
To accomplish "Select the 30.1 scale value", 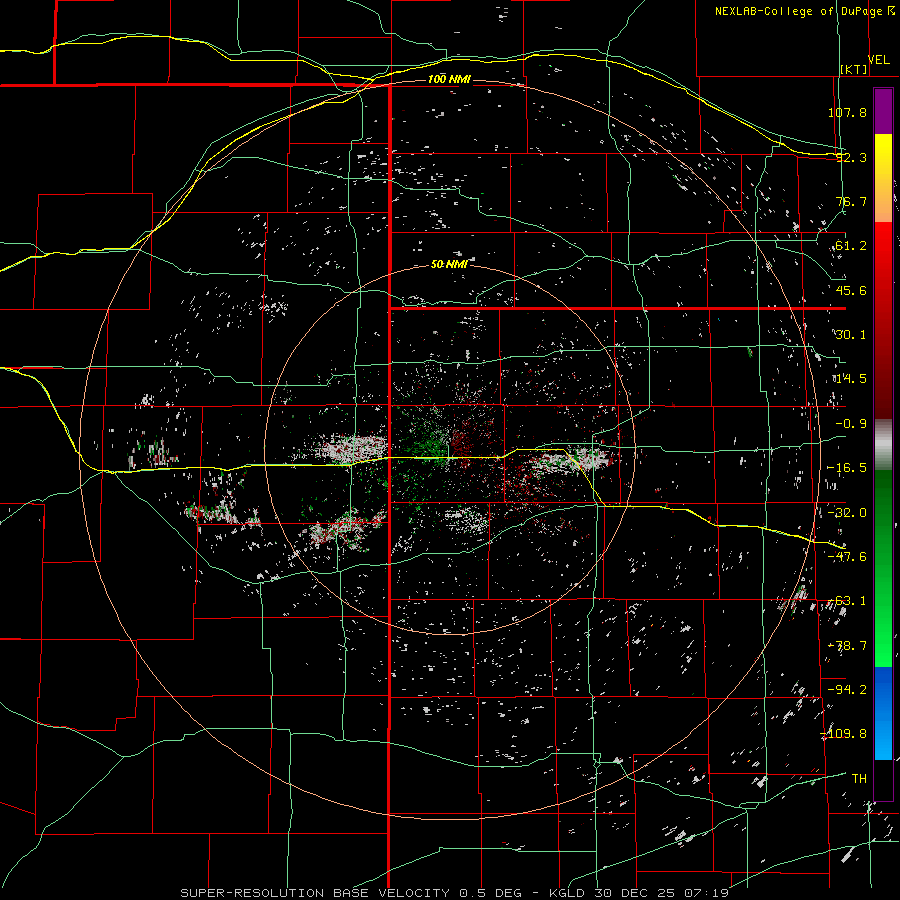I will coord(851,335).
